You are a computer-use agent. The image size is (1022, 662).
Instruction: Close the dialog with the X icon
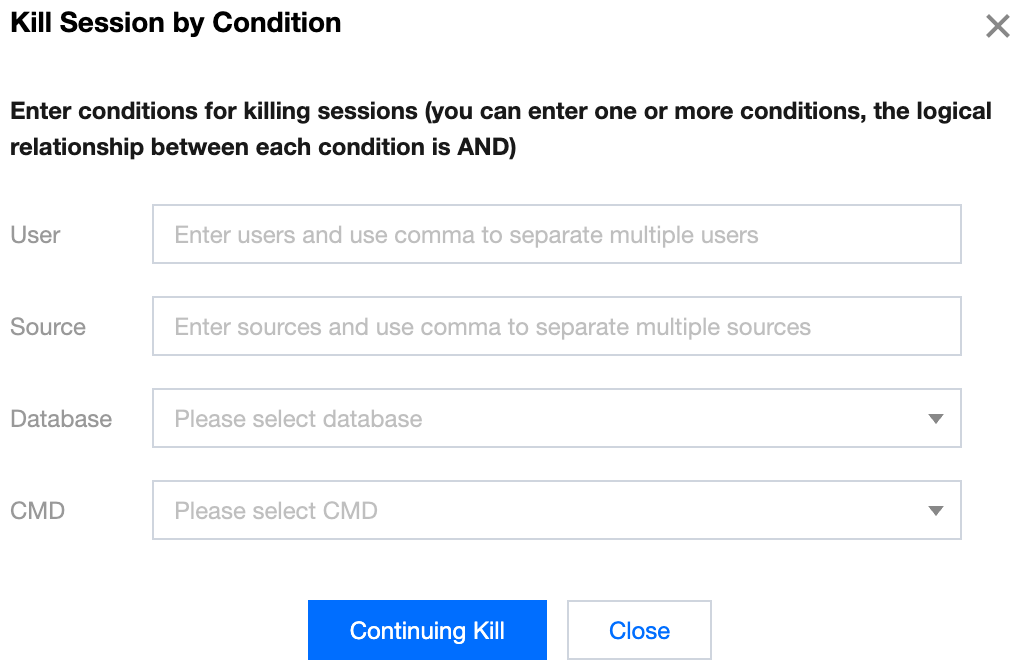click(997, 26)
